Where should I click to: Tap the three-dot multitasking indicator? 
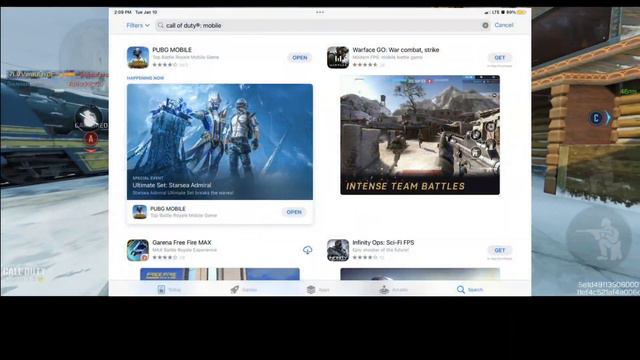click(x=320, y=12)
